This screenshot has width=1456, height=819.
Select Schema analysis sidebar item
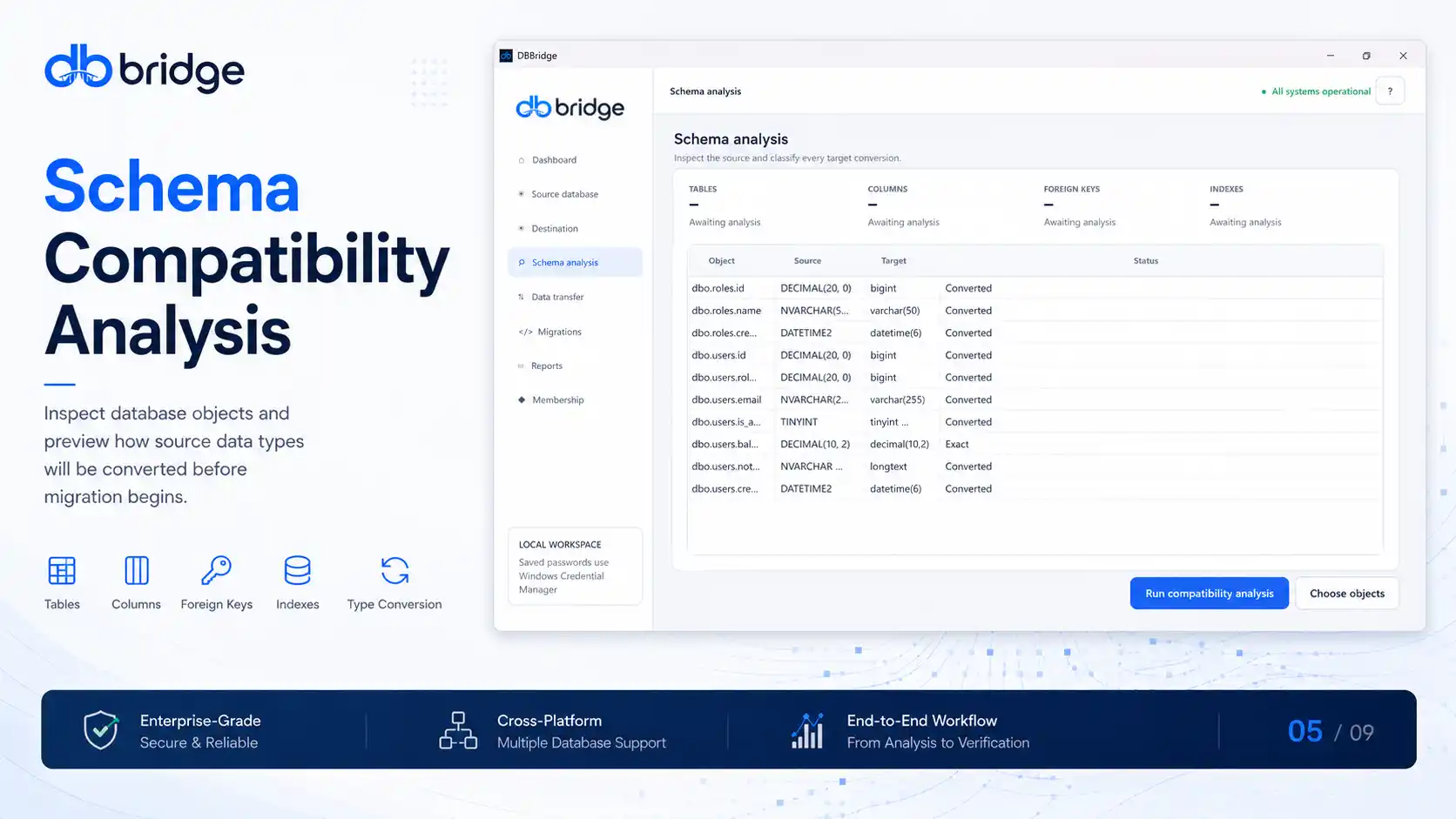(x=575, y=263)
